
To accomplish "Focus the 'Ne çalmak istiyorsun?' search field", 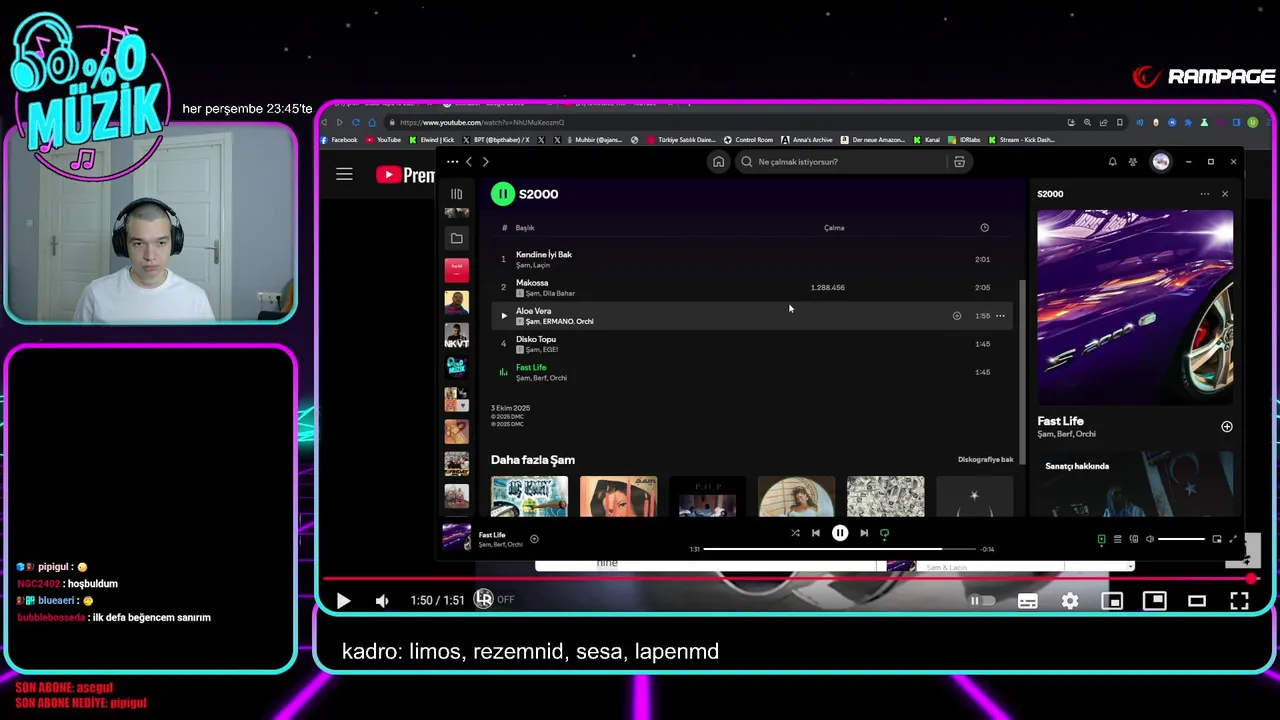I will point(842,162).
